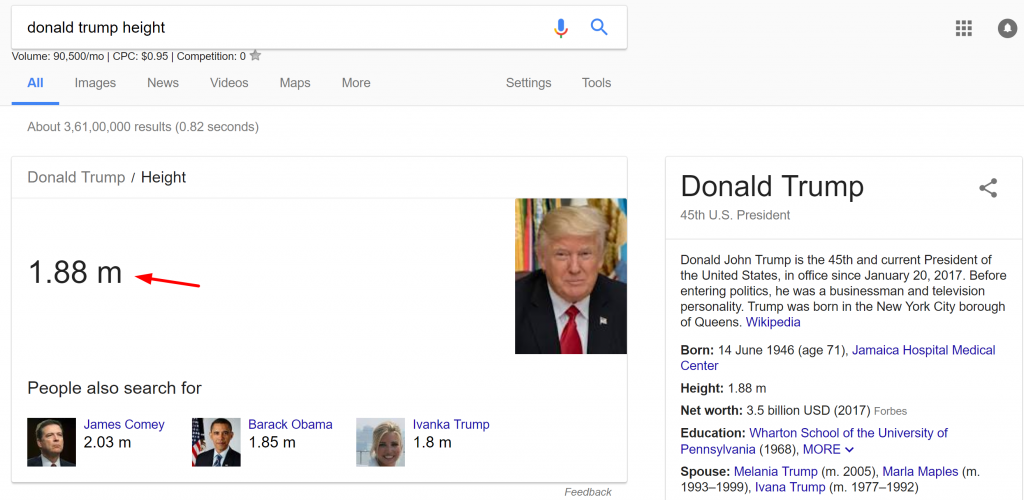The image size is (1024, 500).
Task: Click James Comey's 2.03 m height value
Action: (107, 443)
